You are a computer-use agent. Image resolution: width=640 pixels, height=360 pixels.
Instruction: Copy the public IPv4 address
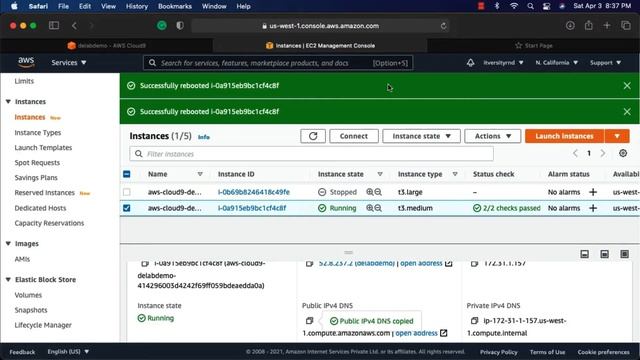pos(309,264)
